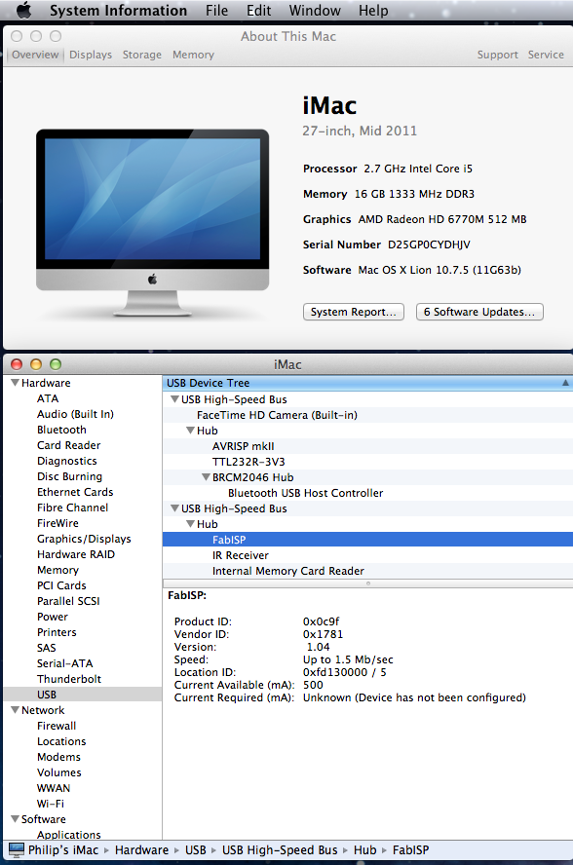
Task: Click the USB Device Tree sort arrow
Action: 565,383
